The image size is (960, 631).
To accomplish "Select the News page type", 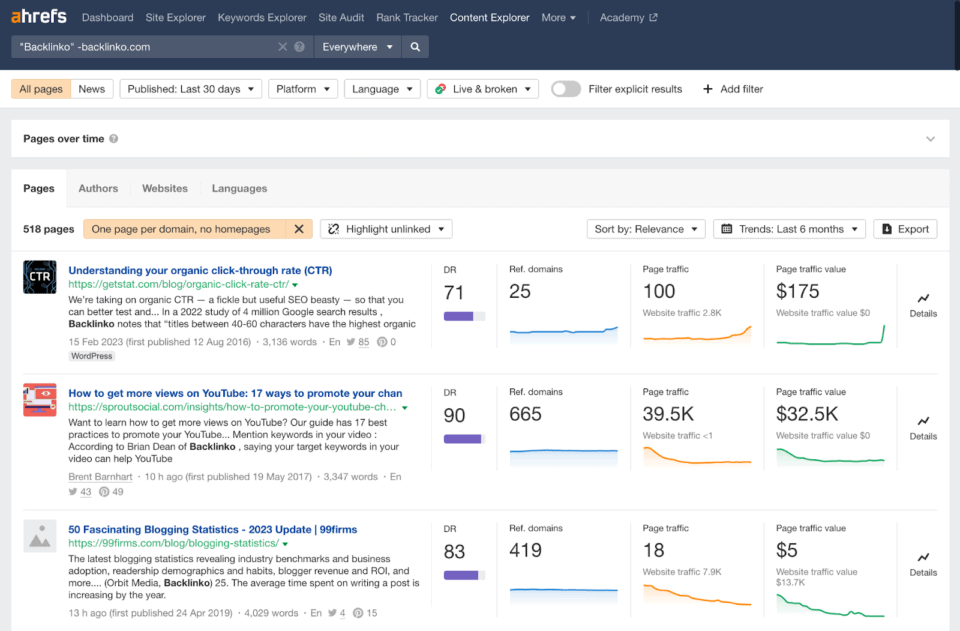I will pyautogui.click(x=92, y=89).
